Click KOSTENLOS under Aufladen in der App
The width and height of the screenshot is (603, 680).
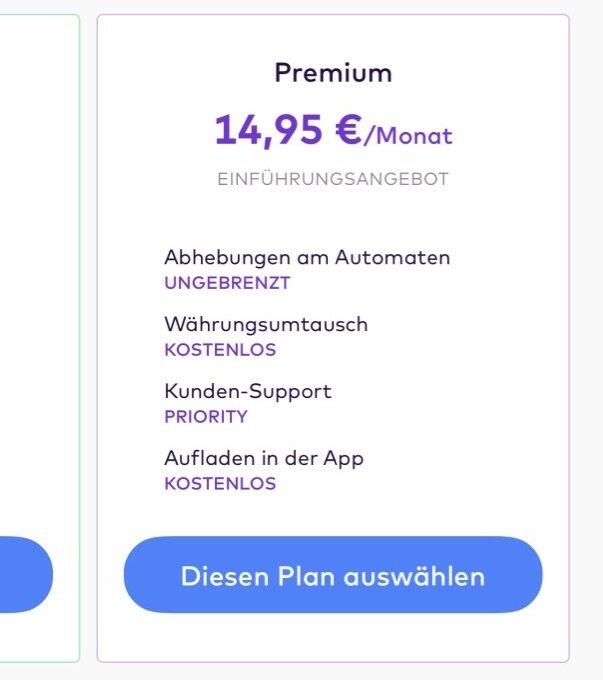click(x=220, y=484)
